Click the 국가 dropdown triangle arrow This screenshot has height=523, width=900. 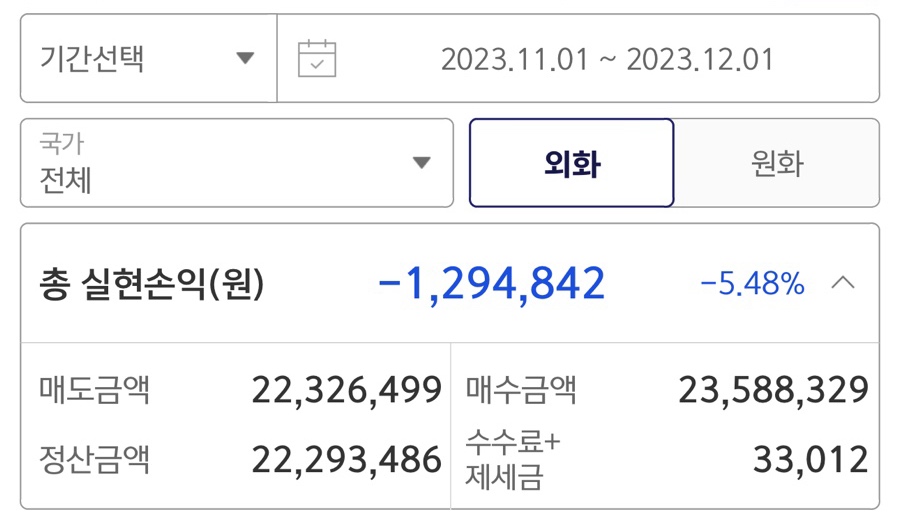[x=421, y=163]
